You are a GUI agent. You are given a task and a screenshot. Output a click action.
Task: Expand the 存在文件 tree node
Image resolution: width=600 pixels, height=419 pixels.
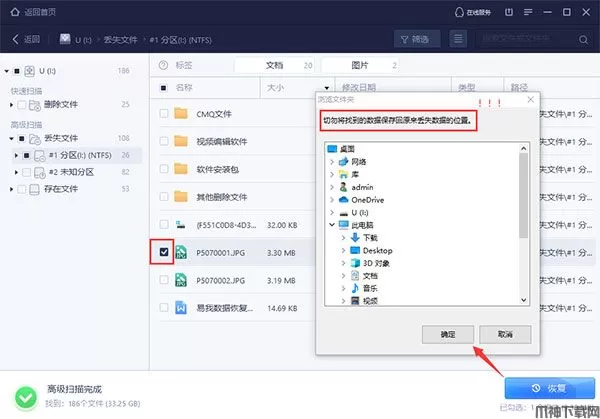point(11,189)
